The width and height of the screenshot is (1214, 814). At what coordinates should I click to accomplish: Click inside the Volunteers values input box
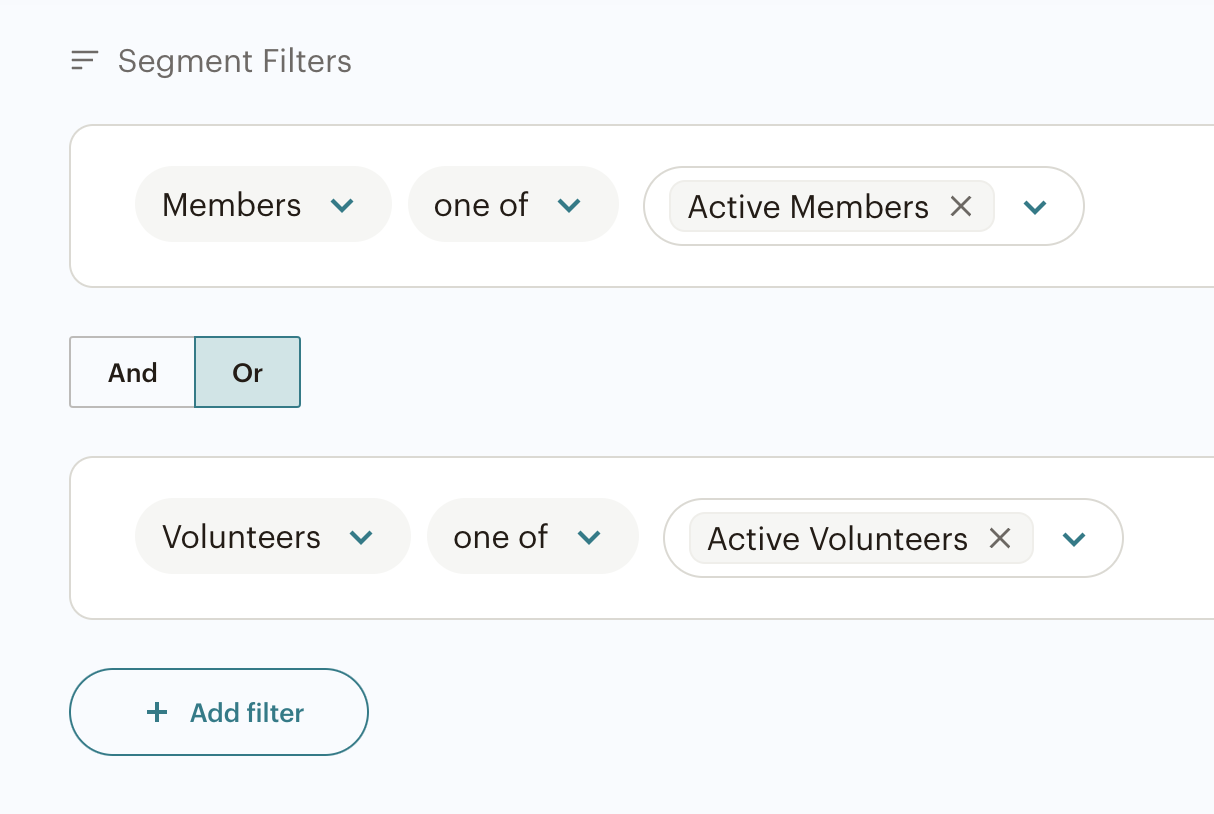893,538
